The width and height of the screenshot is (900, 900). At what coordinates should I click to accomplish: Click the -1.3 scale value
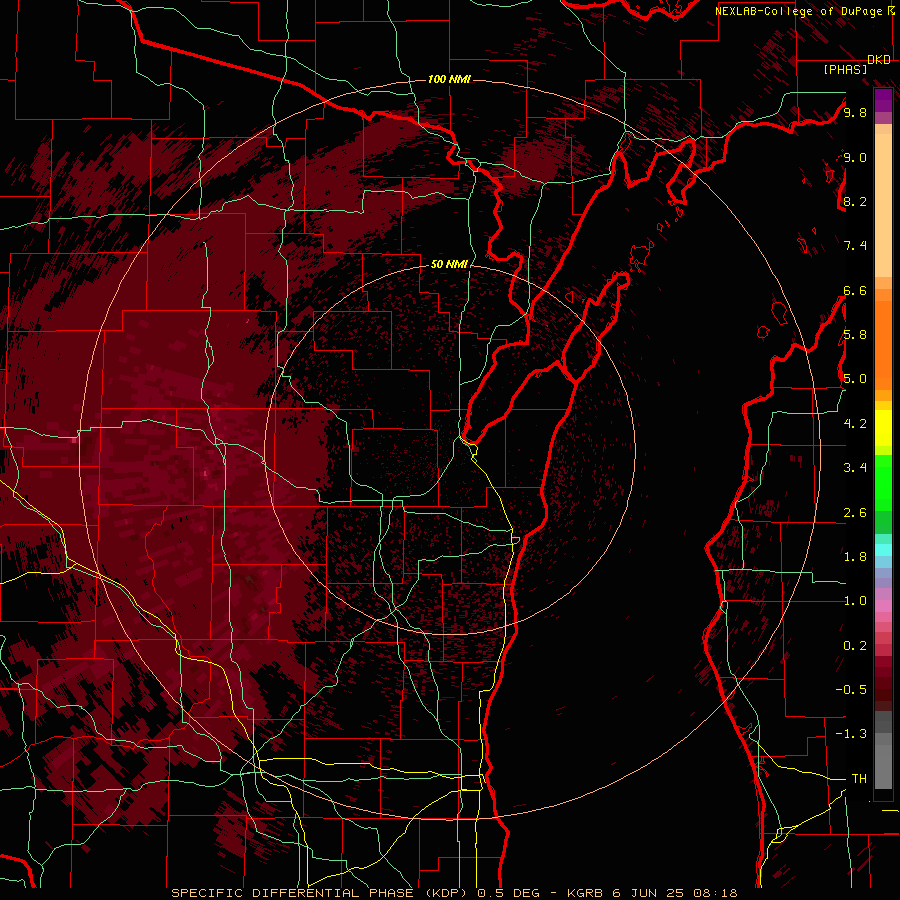click(851, 734)
